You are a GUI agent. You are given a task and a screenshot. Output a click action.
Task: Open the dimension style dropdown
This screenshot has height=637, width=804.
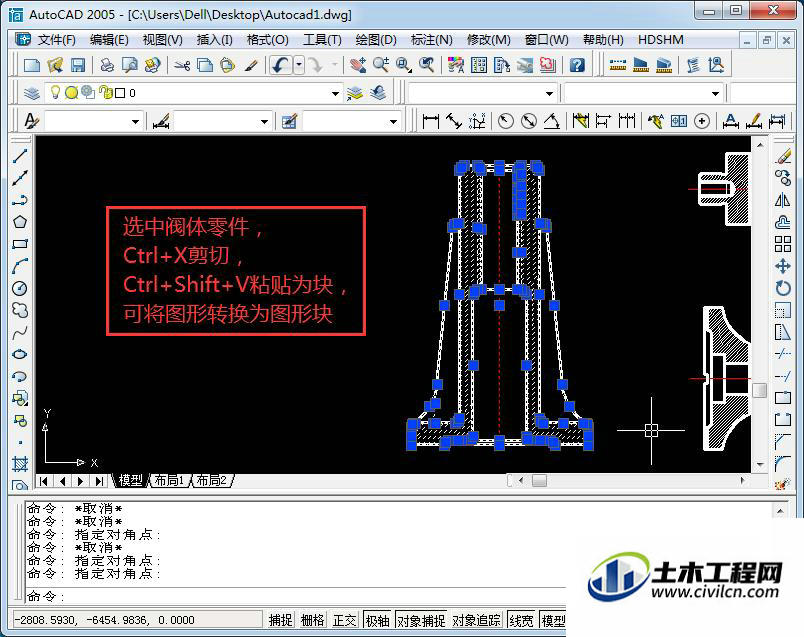click(264, 122)
